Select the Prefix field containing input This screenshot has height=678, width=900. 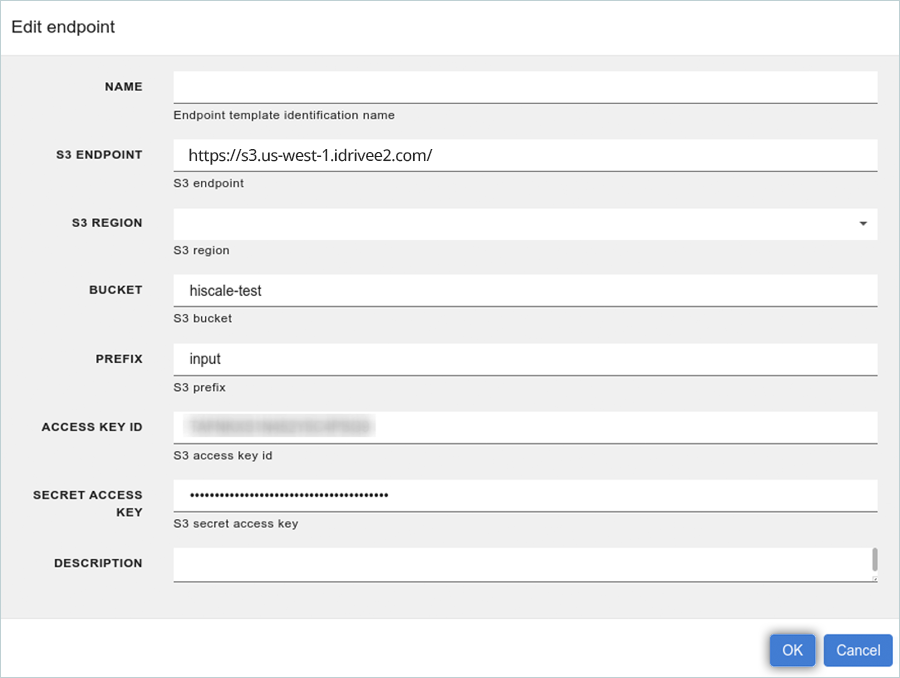coord(525,359)
